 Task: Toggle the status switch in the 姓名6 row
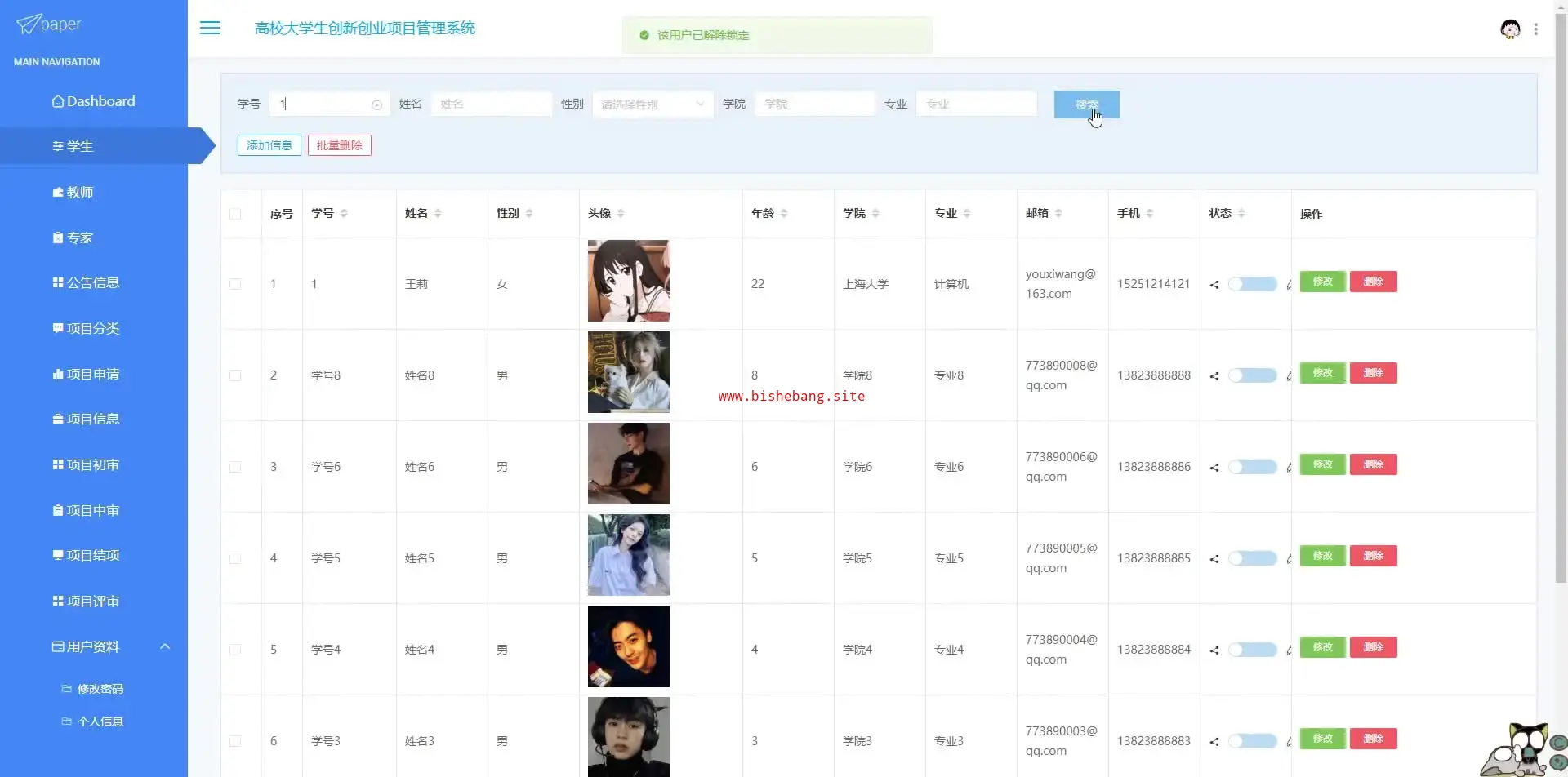pyautogui.click(x=1253, y=467)
